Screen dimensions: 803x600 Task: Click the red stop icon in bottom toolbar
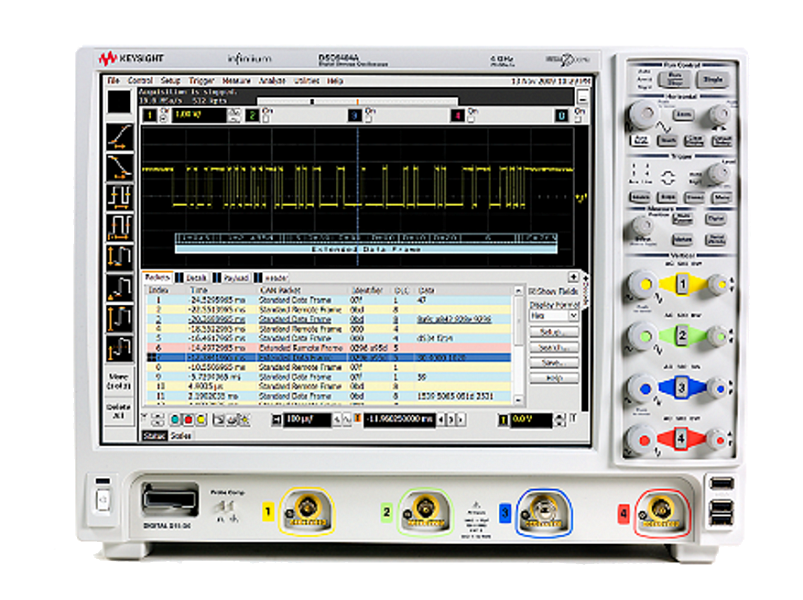(x=188, y=419)
